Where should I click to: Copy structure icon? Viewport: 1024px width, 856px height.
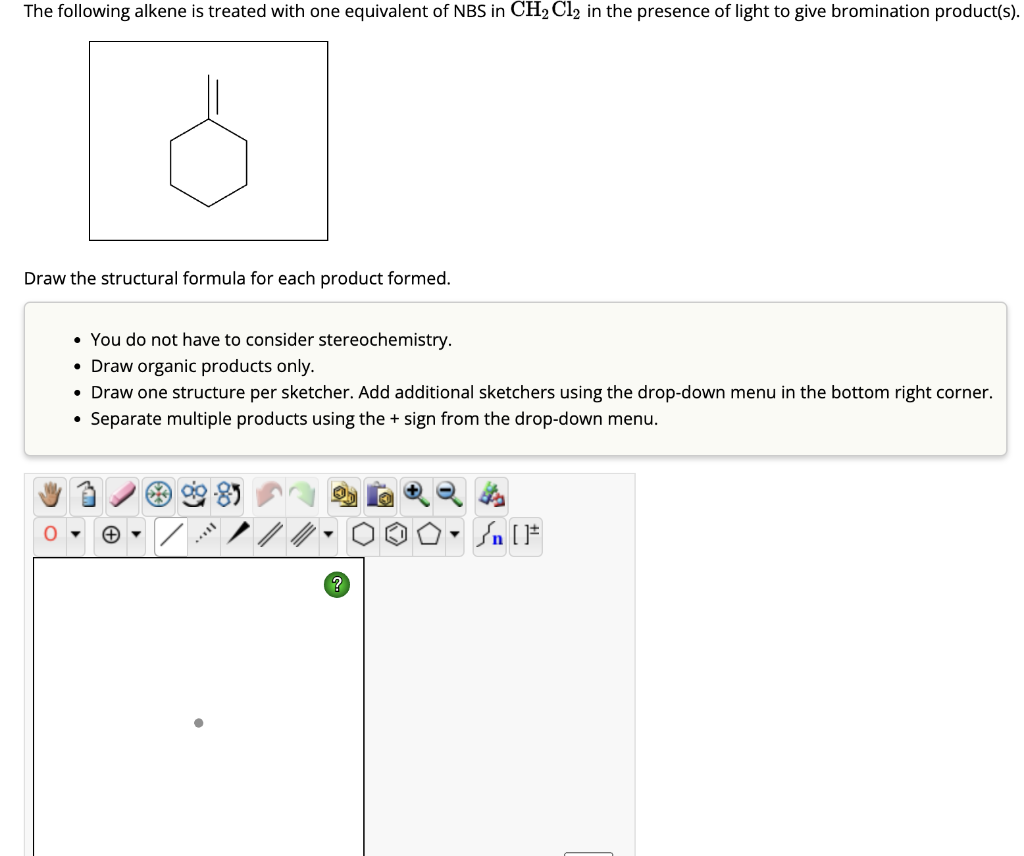pyautogui.click(x=344, y=494)
